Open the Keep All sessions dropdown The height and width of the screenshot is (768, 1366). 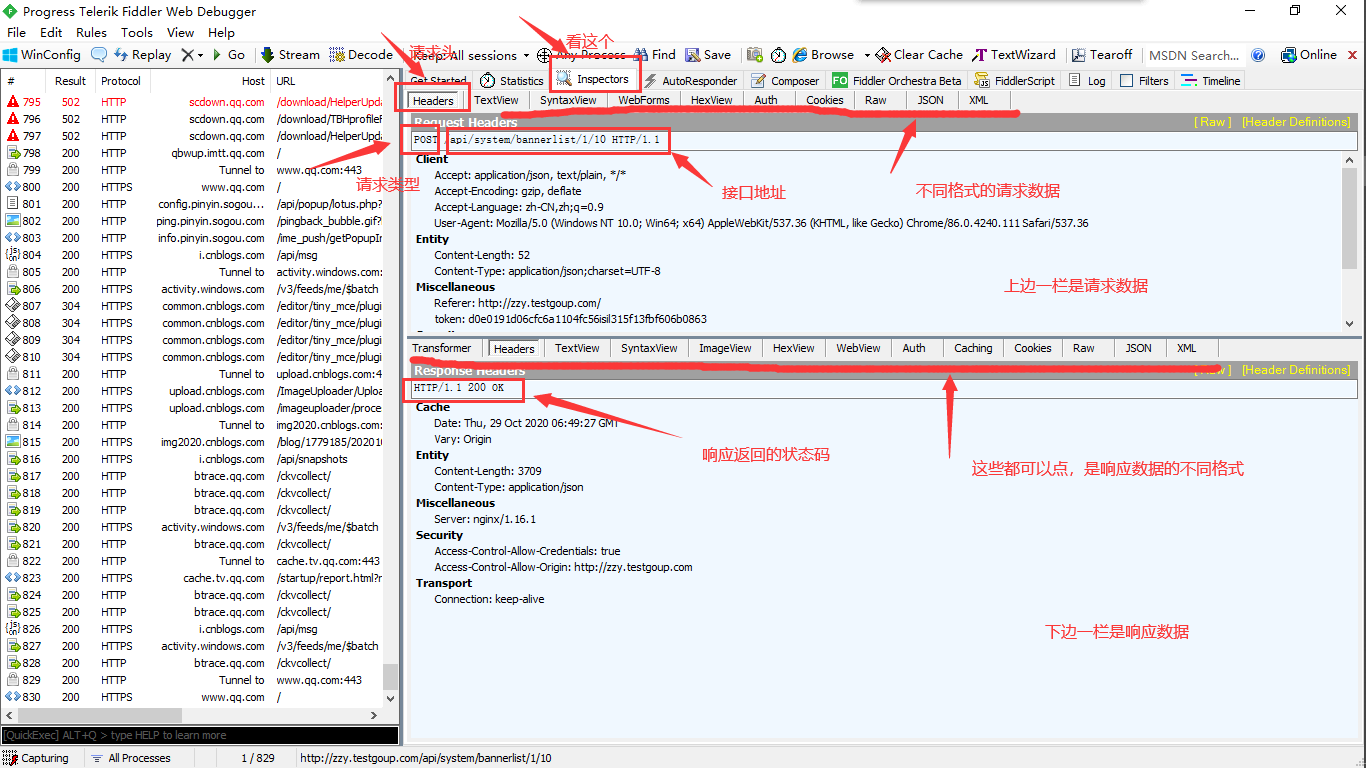pyautogui.click(x=471, y=55)
